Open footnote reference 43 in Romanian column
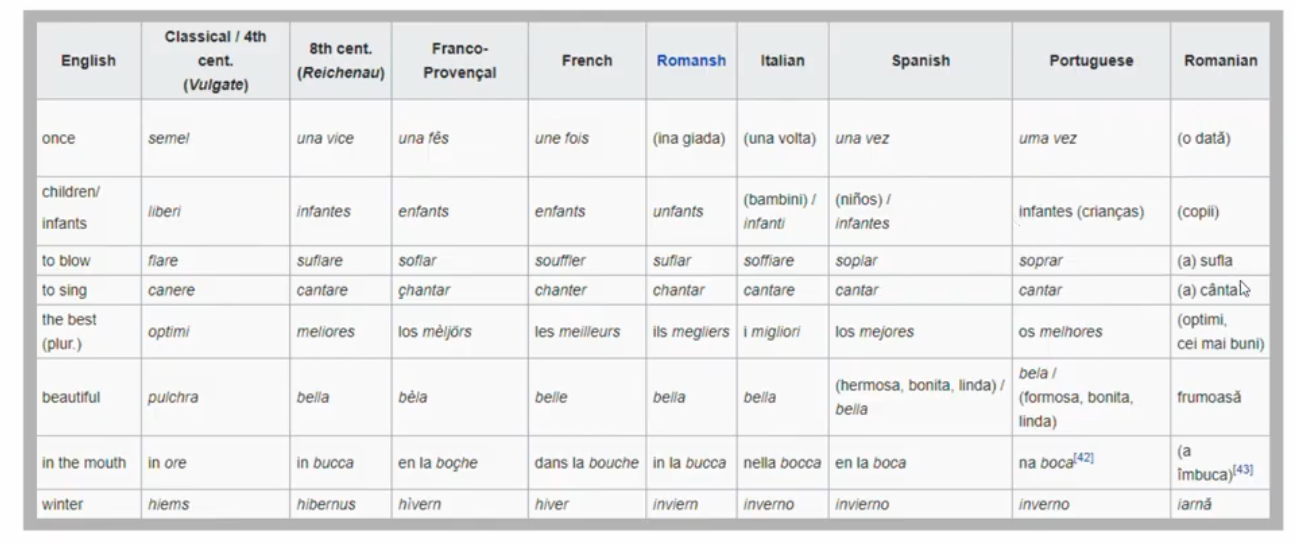Image resolution: width=1296 pixels, height=545 pixels. [1243, 469]
